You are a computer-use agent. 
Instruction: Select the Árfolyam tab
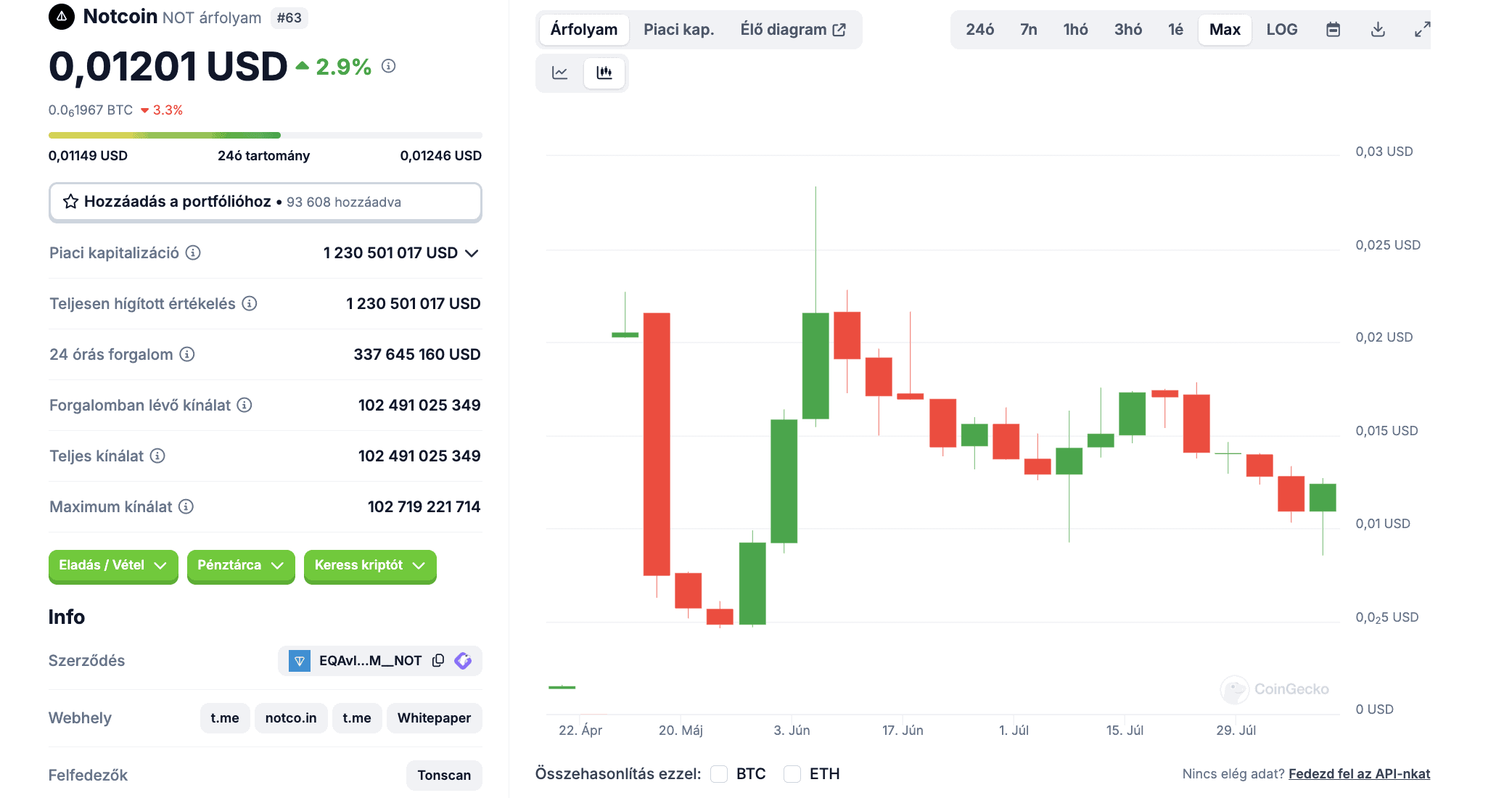[x=584, y=30]
